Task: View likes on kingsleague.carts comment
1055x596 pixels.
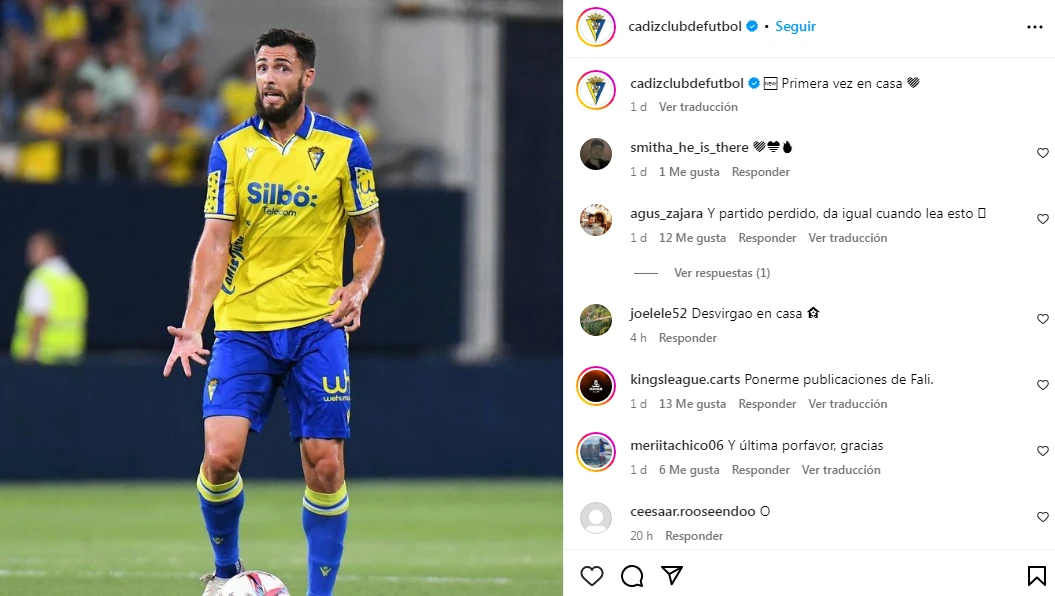Action: (x=692, y=404)
